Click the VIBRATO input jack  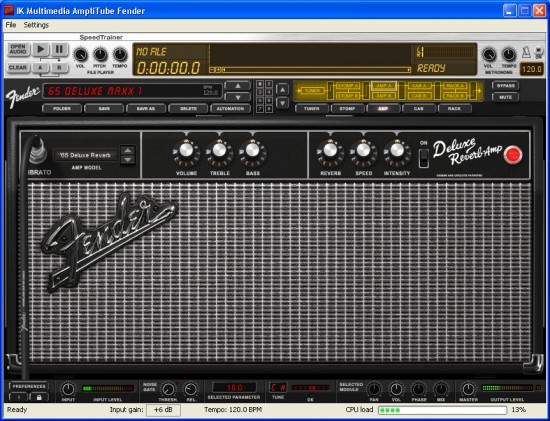(x=38, y=151)
